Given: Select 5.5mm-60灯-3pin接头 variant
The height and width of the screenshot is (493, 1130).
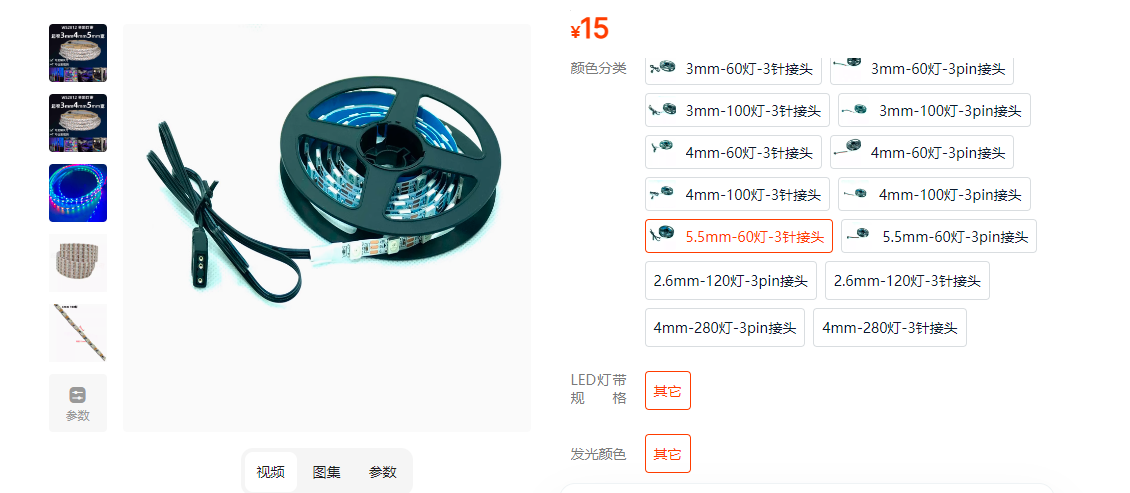Looking at the screenshot, I should 939,236.
